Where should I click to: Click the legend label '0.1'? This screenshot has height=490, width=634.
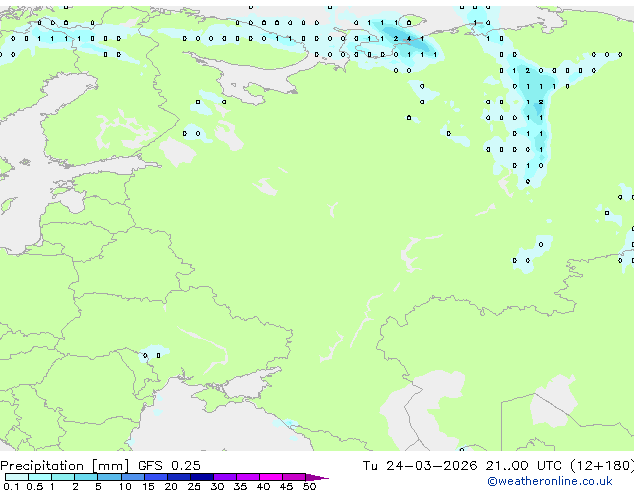coord(11,486)
